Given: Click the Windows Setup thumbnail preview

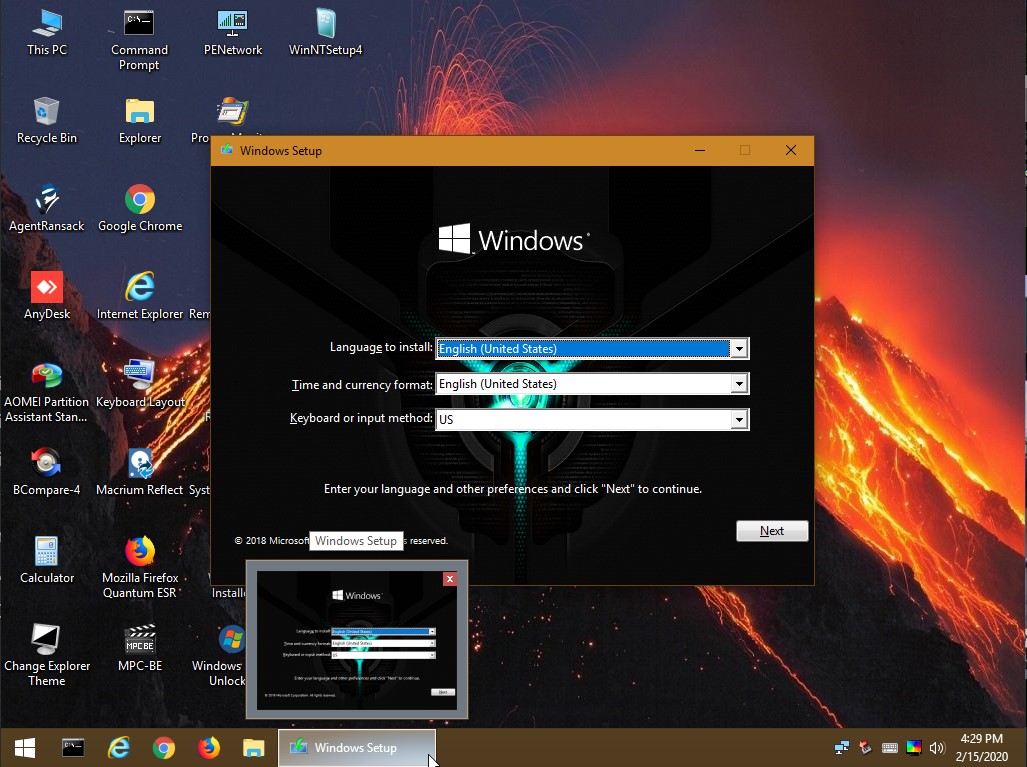Looking at the screenshot, I should pos(356,640).
